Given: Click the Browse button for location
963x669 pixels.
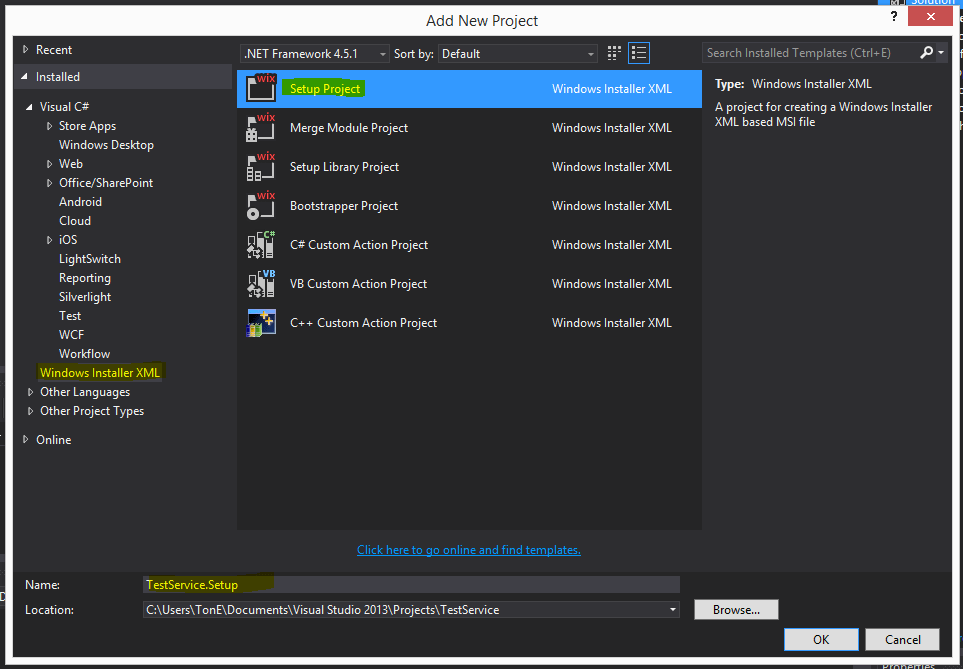Looking at the screenshot, I should [736, 609].
